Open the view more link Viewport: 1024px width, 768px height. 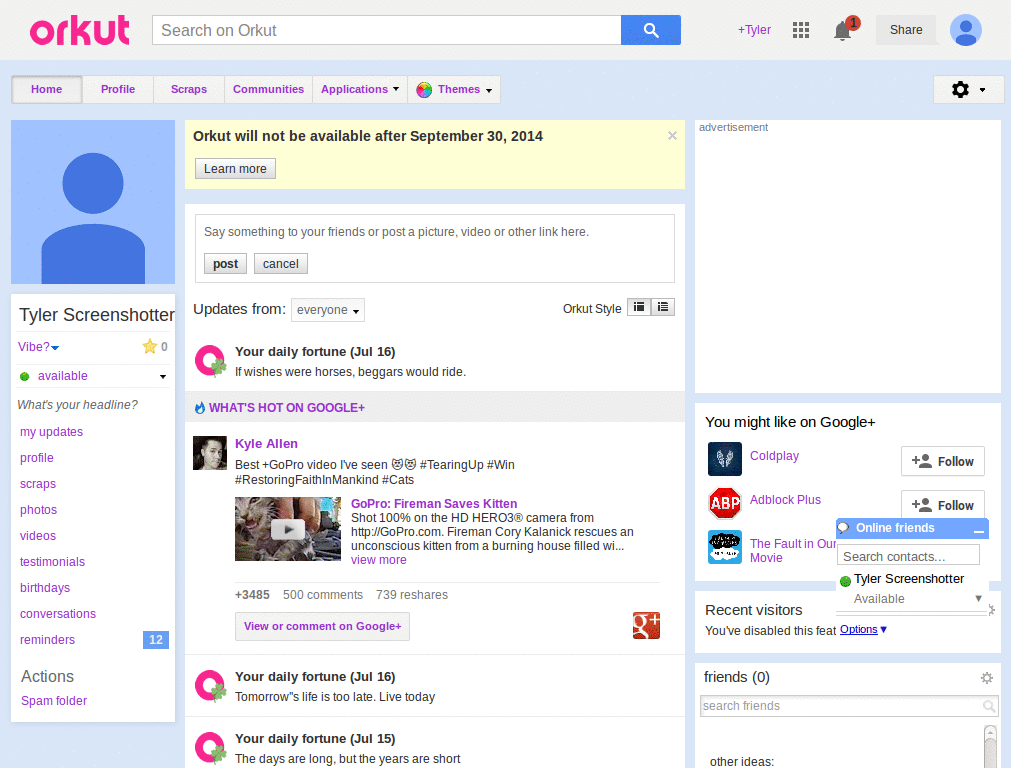(379, 560)
